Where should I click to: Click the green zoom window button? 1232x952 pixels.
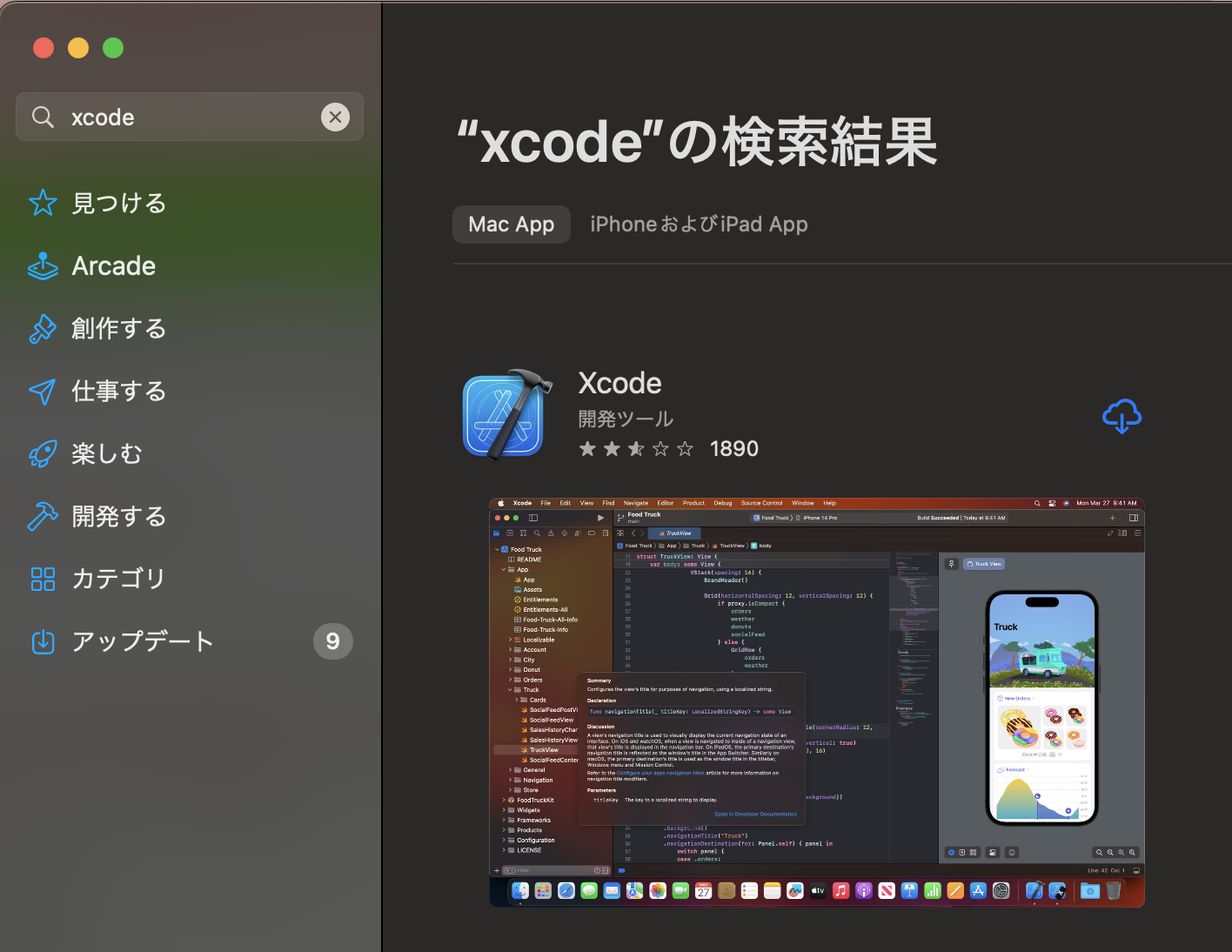click(x=113, y=48)
